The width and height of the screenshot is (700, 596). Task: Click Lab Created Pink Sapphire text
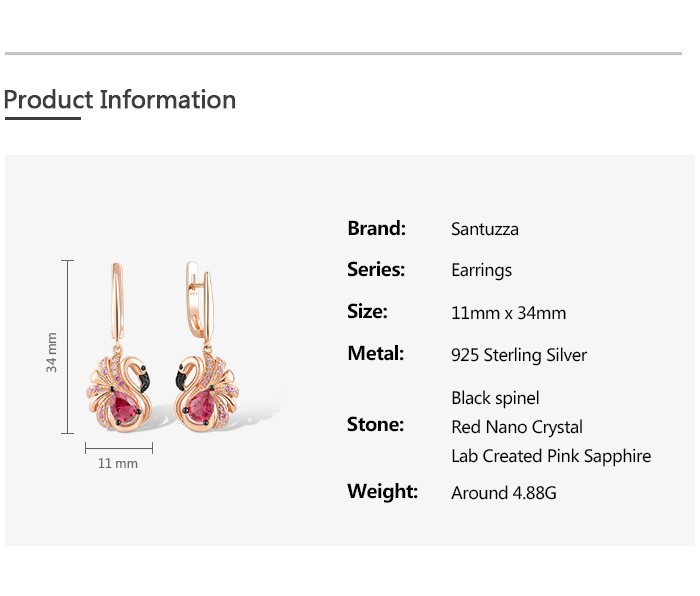tap(550, 456)
